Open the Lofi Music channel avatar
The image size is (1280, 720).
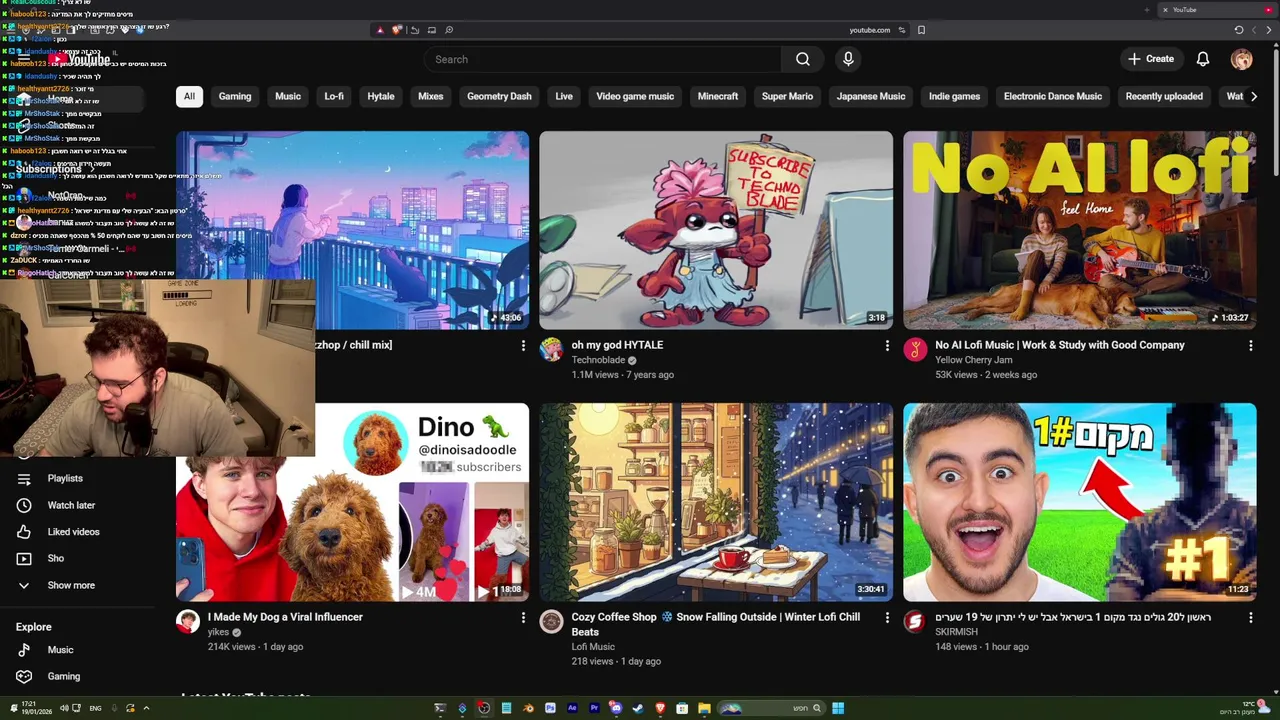coord(551,621)
